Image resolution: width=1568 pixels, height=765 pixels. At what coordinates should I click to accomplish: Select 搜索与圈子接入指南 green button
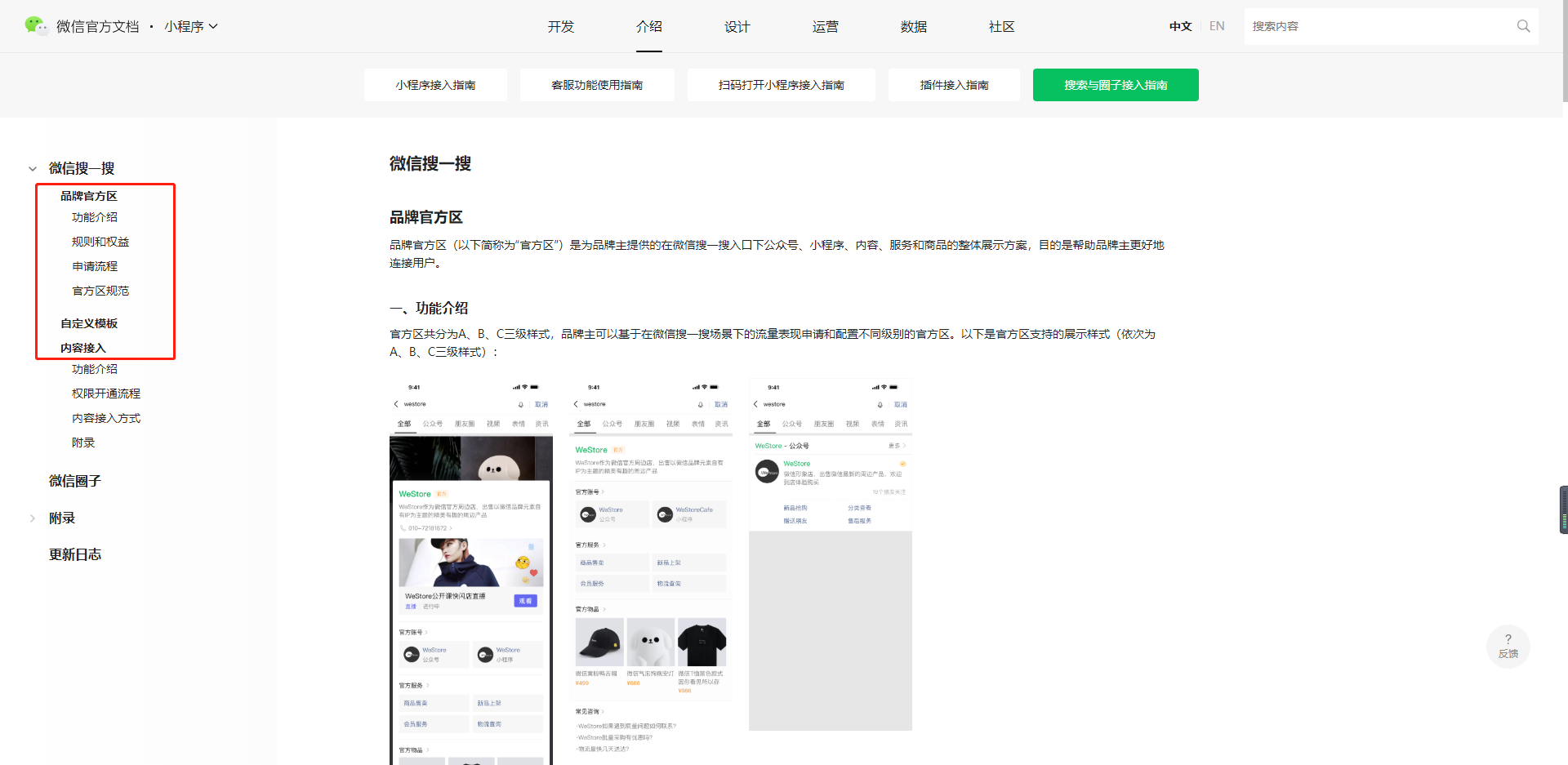click(x=1116, y=85)
